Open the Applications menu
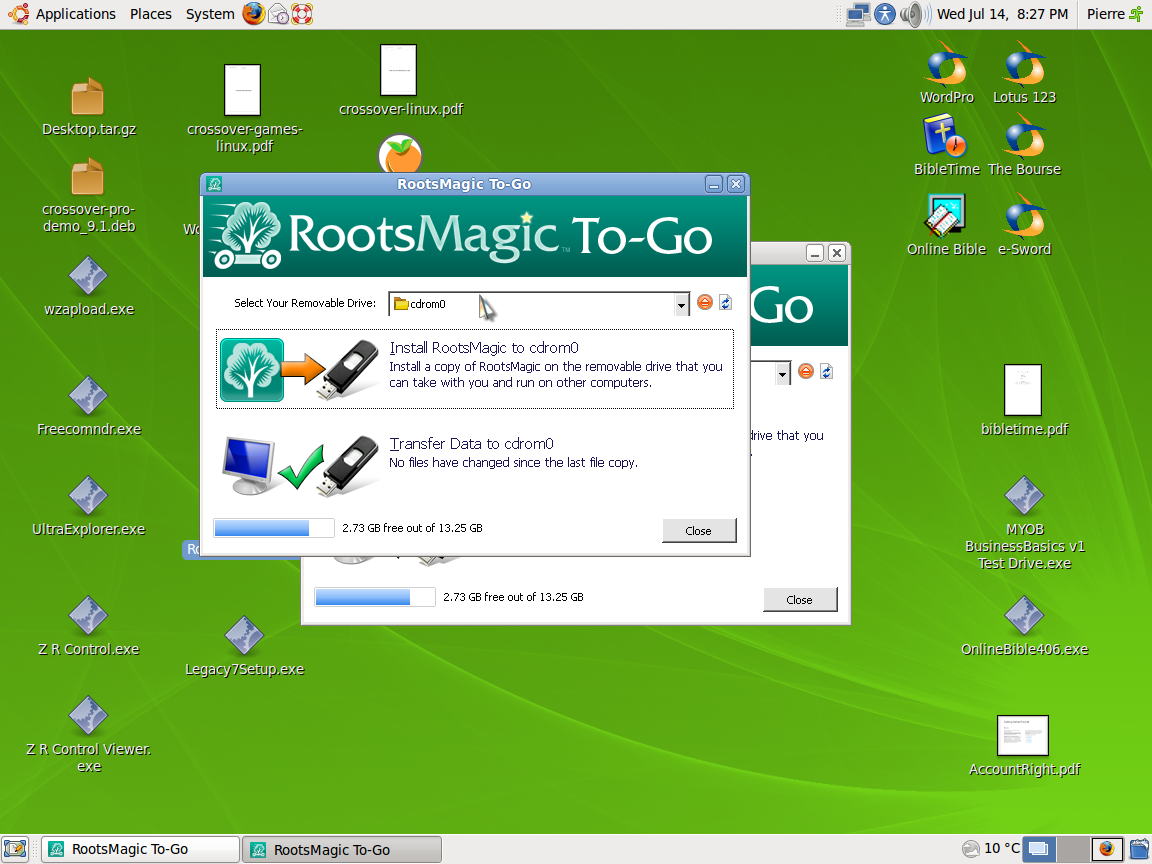1152x864 pixels. pyautogui.click(x=62, y=14)
